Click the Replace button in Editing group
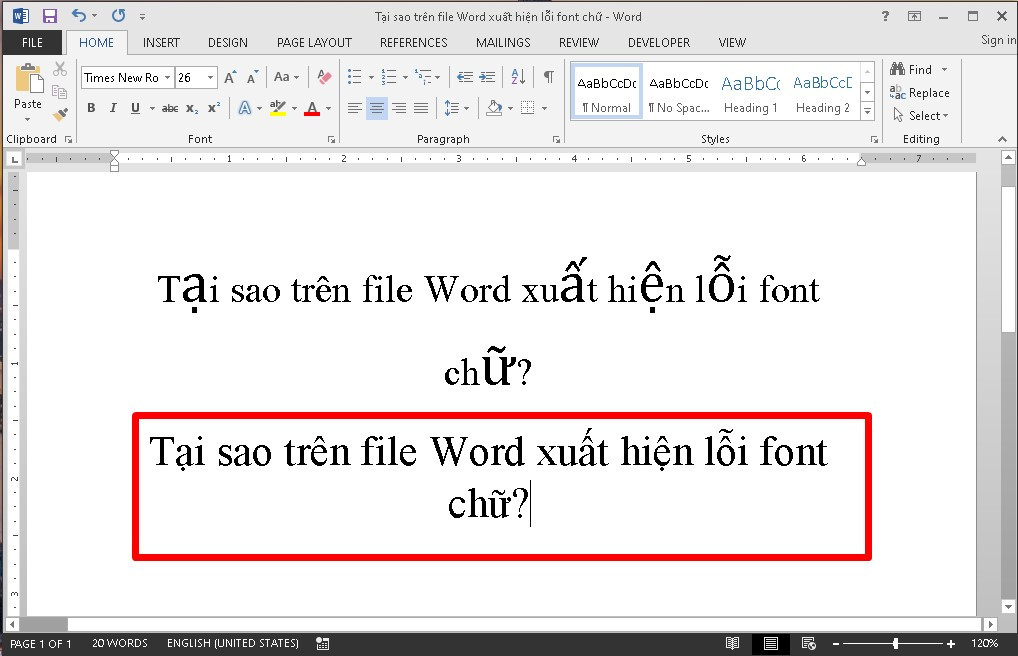Image resolution: width=1018 pixels, height=656 pixels. pos(919,92)
